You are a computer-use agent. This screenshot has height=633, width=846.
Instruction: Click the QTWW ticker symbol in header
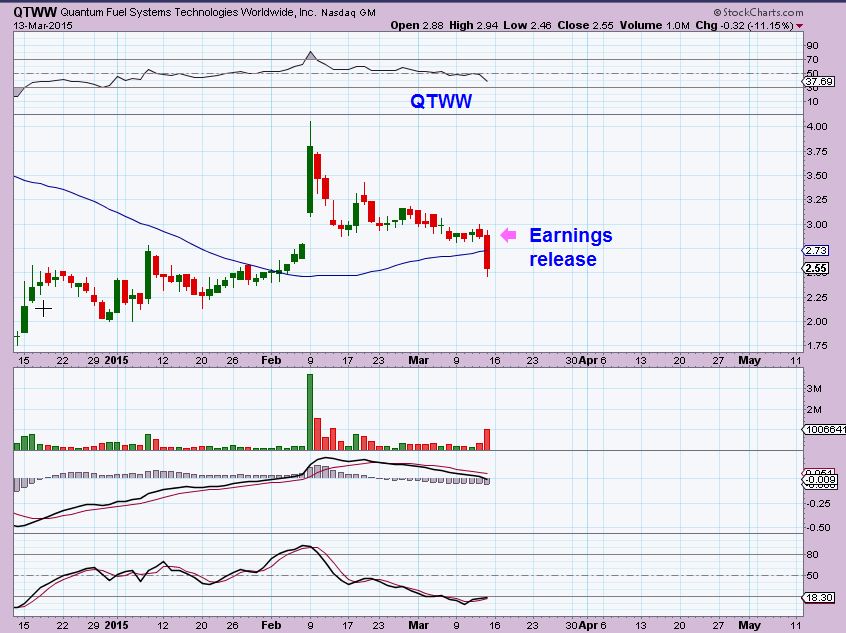[x=35, y=12]
